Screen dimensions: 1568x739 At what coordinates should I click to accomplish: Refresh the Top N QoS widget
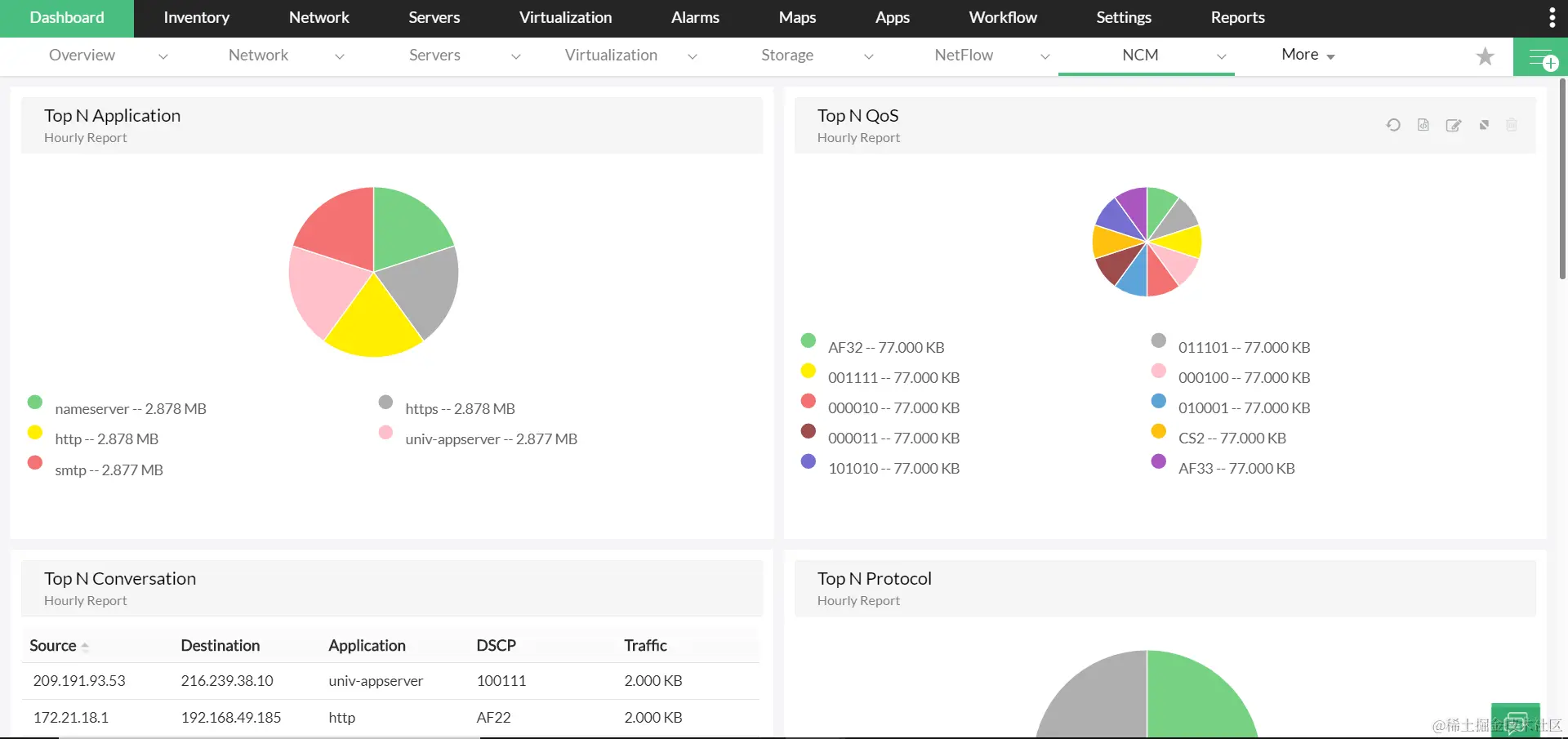[1393, 125]
